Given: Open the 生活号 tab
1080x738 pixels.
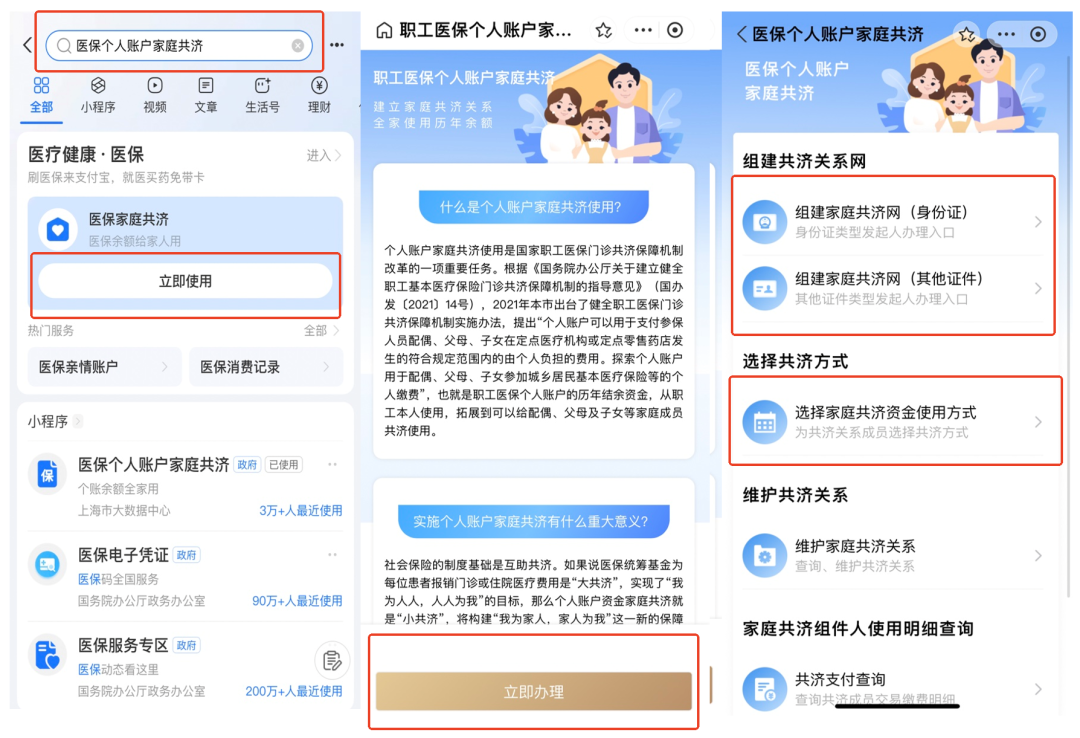Looking at the screenshot, I should (262, 95).
